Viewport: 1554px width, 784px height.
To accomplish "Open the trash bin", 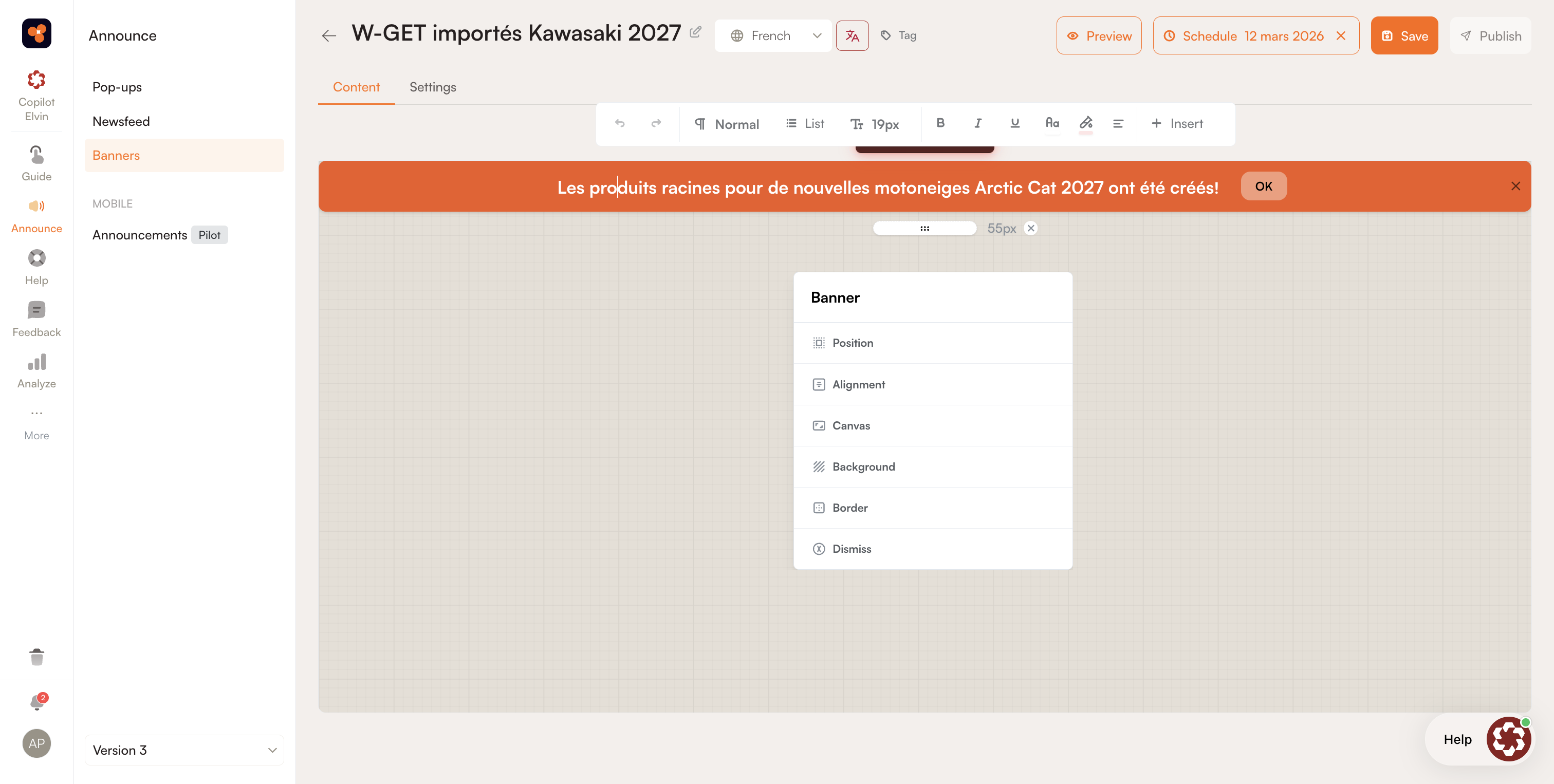I will click(x=36, y=657).
